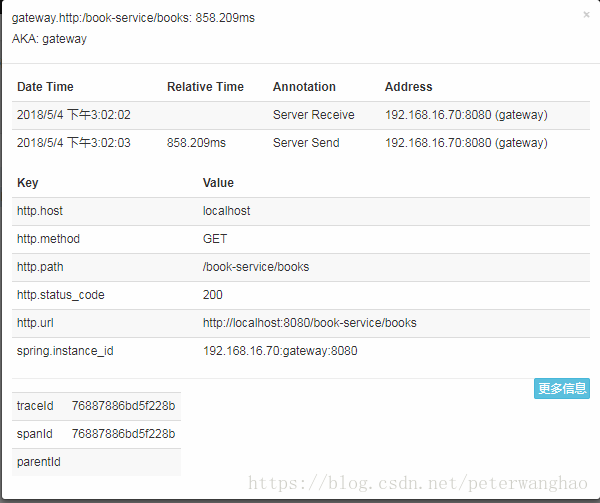Close the span detail dialog

[x=586, y=15]
